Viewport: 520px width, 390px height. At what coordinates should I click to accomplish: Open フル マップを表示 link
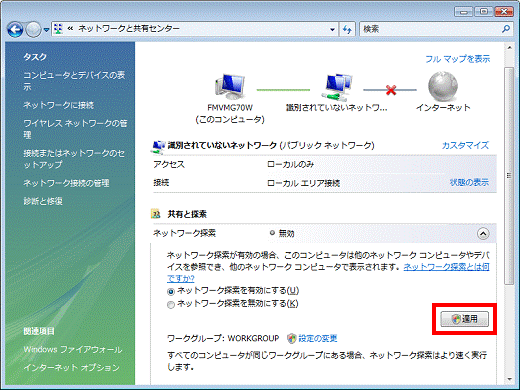click(457, 59)
